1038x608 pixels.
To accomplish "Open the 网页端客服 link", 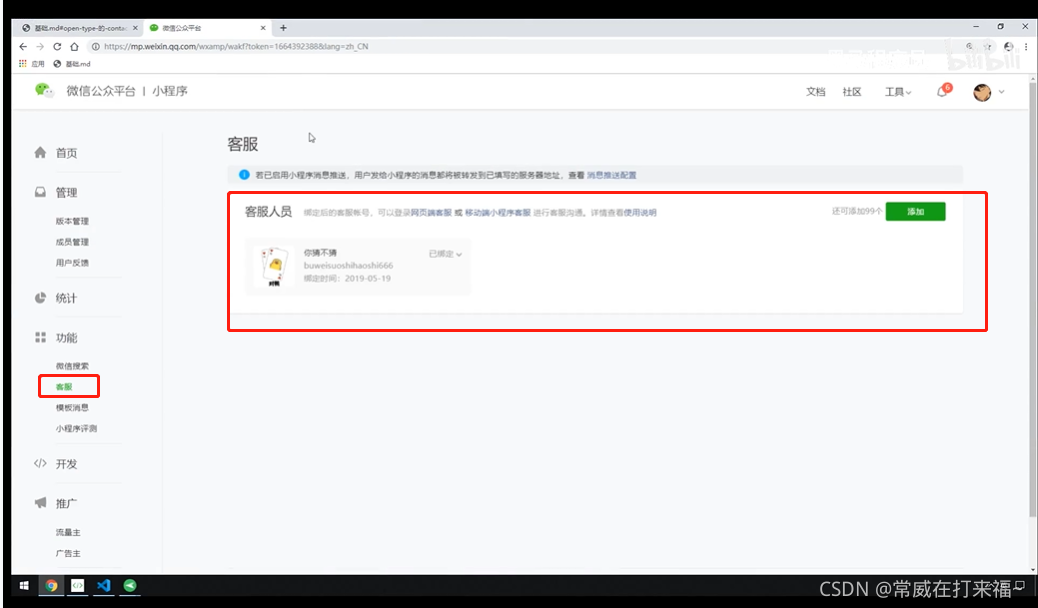I will [x=431, y=213].
